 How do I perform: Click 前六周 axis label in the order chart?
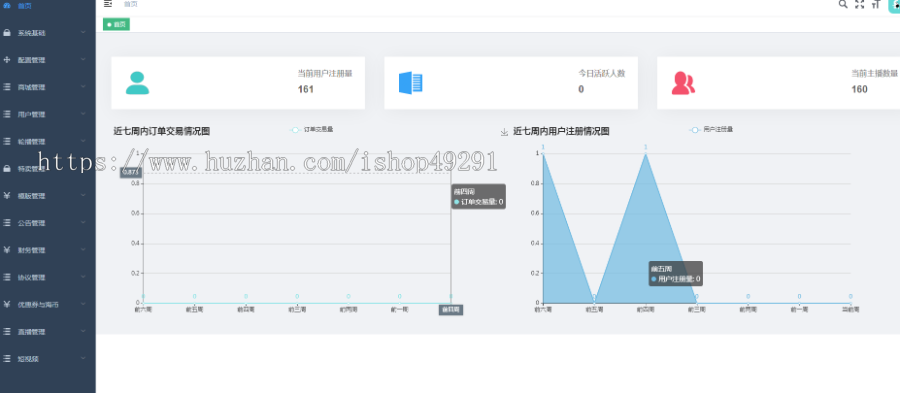point(143,310)
